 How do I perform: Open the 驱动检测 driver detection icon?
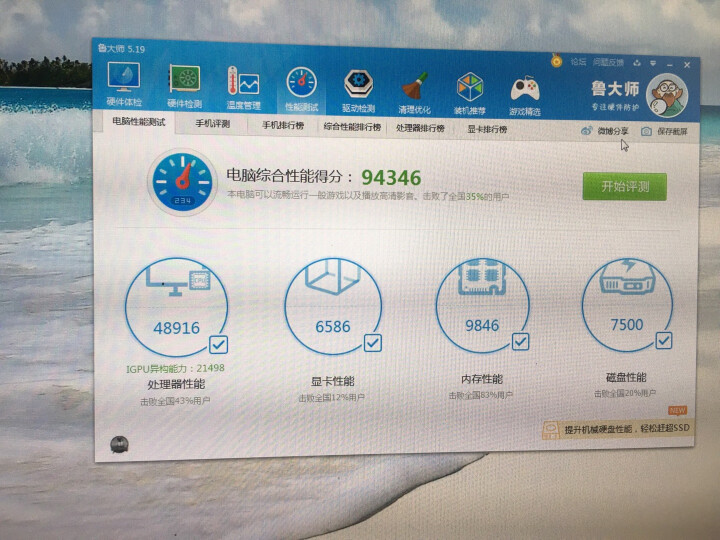359,91
